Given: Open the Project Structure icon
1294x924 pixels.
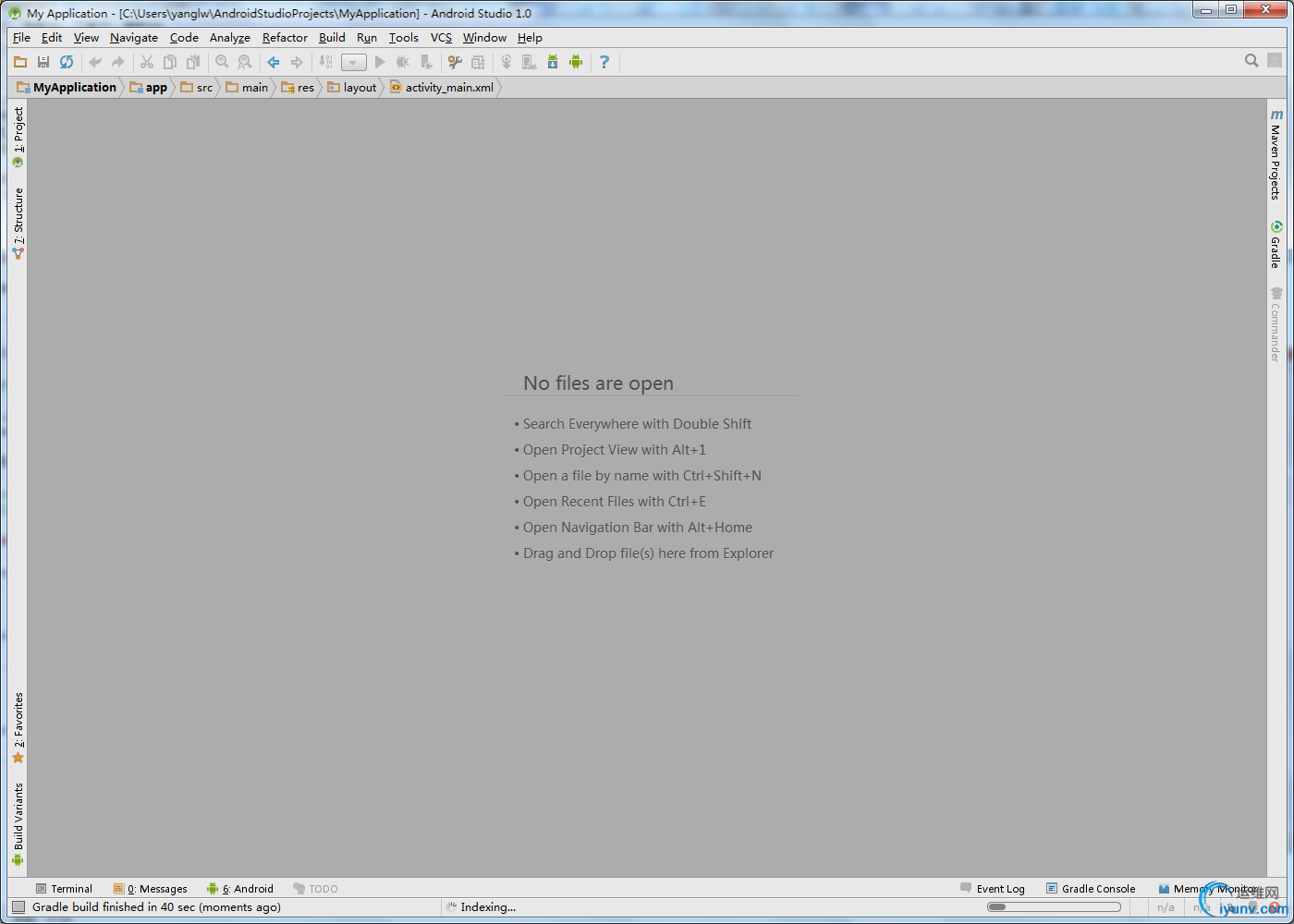Looking at the screenshot, I should [x=478, y=62].
